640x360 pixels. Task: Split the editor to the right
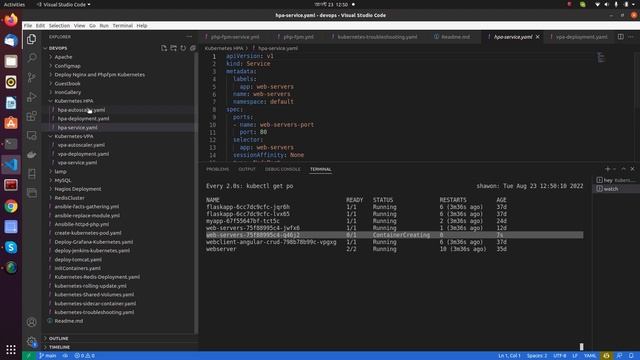tap(620, 37)
